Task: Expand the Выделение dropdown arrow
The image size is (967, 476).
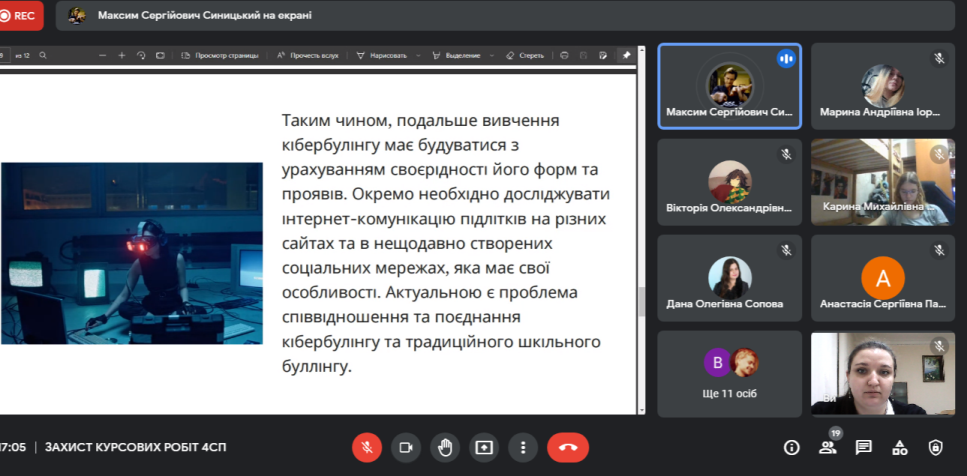Action: click(x=490, y=55)
